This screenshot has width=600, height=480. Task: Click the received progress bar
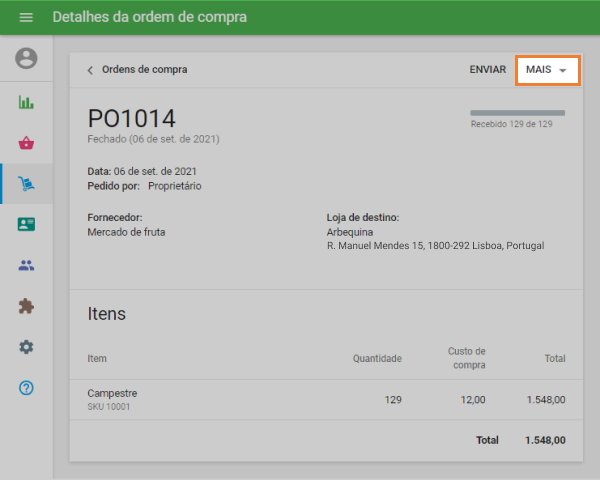525,113
